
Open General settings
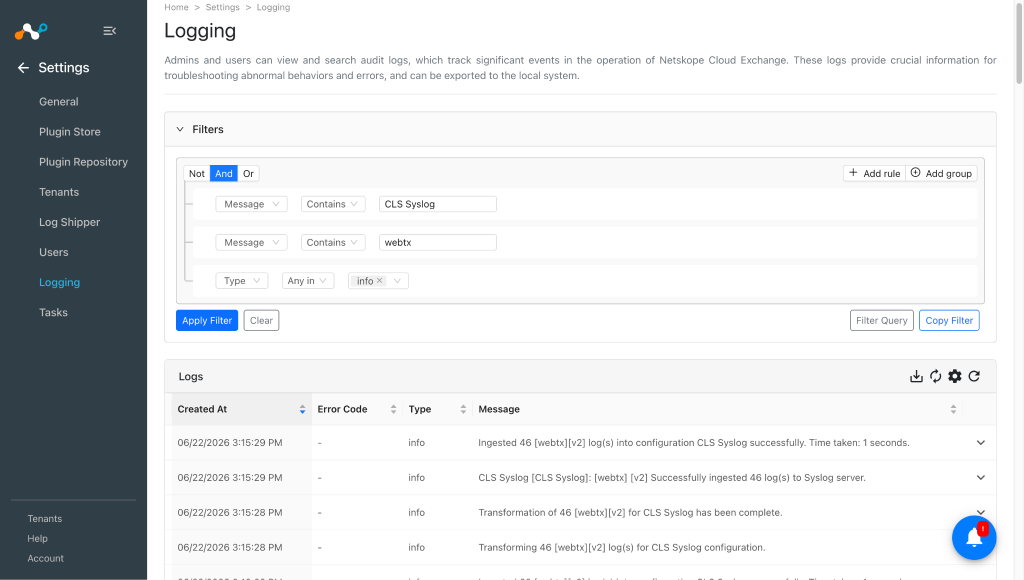point(59,102)
